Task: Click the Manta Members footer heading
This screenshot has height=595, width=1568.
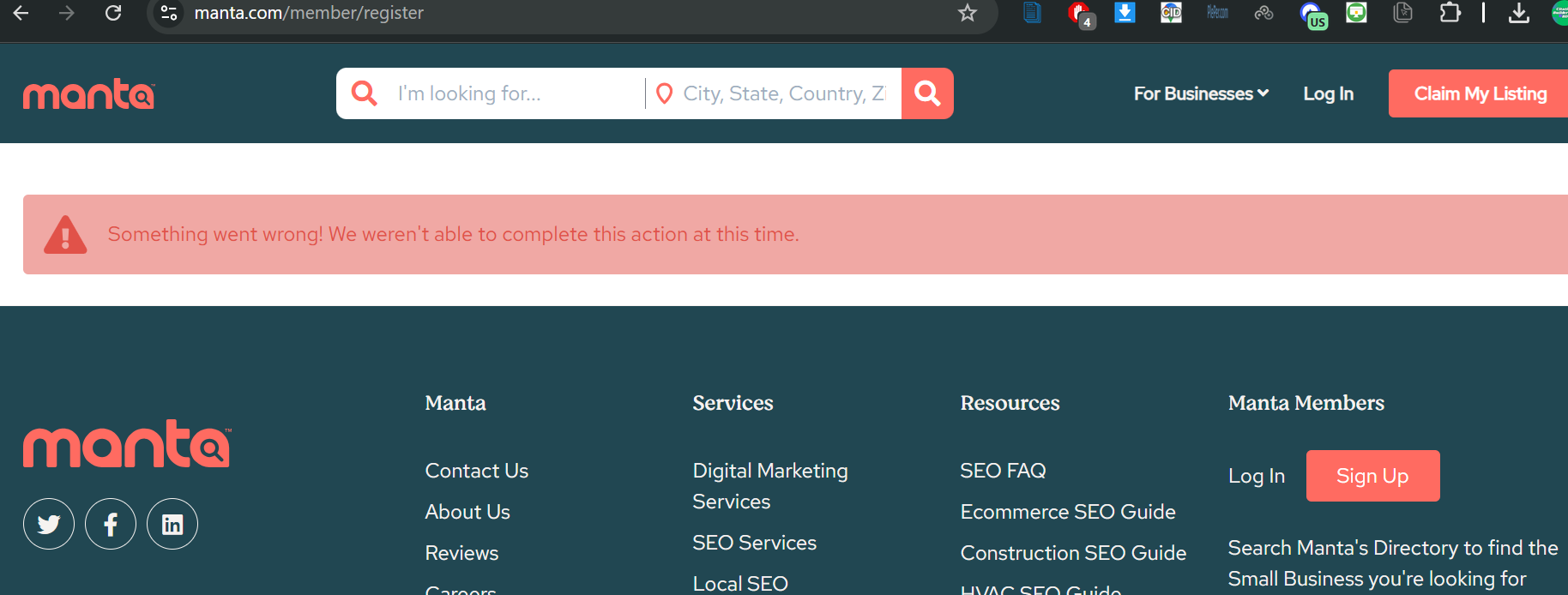Action: click(x=1306, y=403)
